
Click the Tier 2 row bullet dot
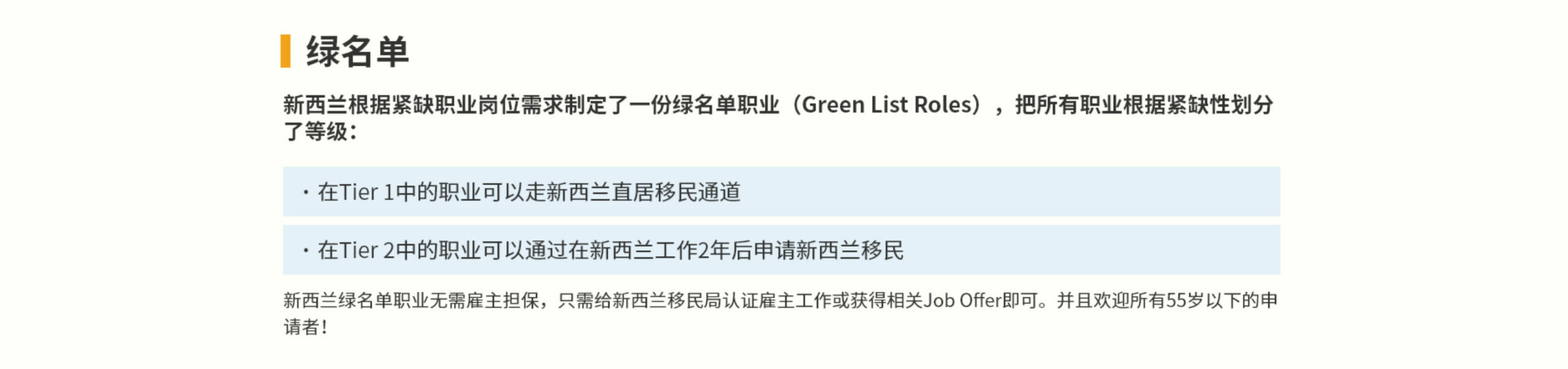pyautogui.click(x=306, y=250)
